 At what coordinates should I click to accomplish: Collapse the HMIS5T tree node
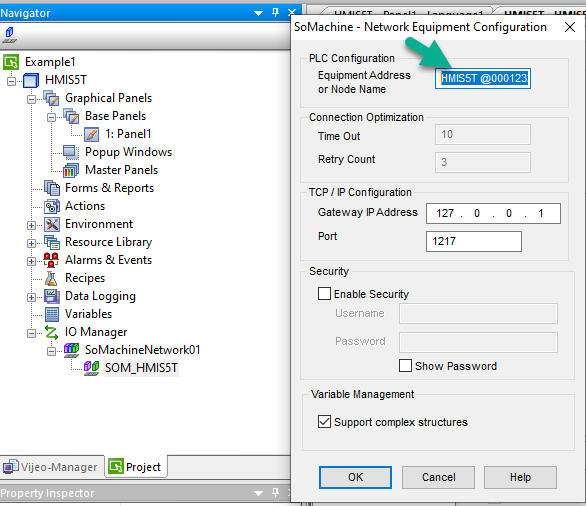[x=12, y=81]
